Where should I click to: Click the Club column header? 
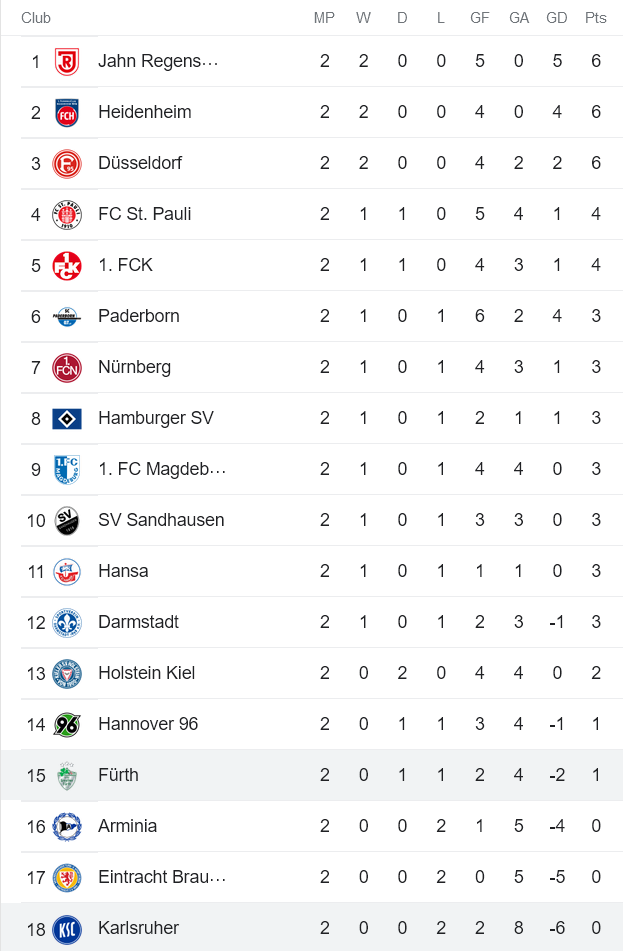(x=36, y=17)
